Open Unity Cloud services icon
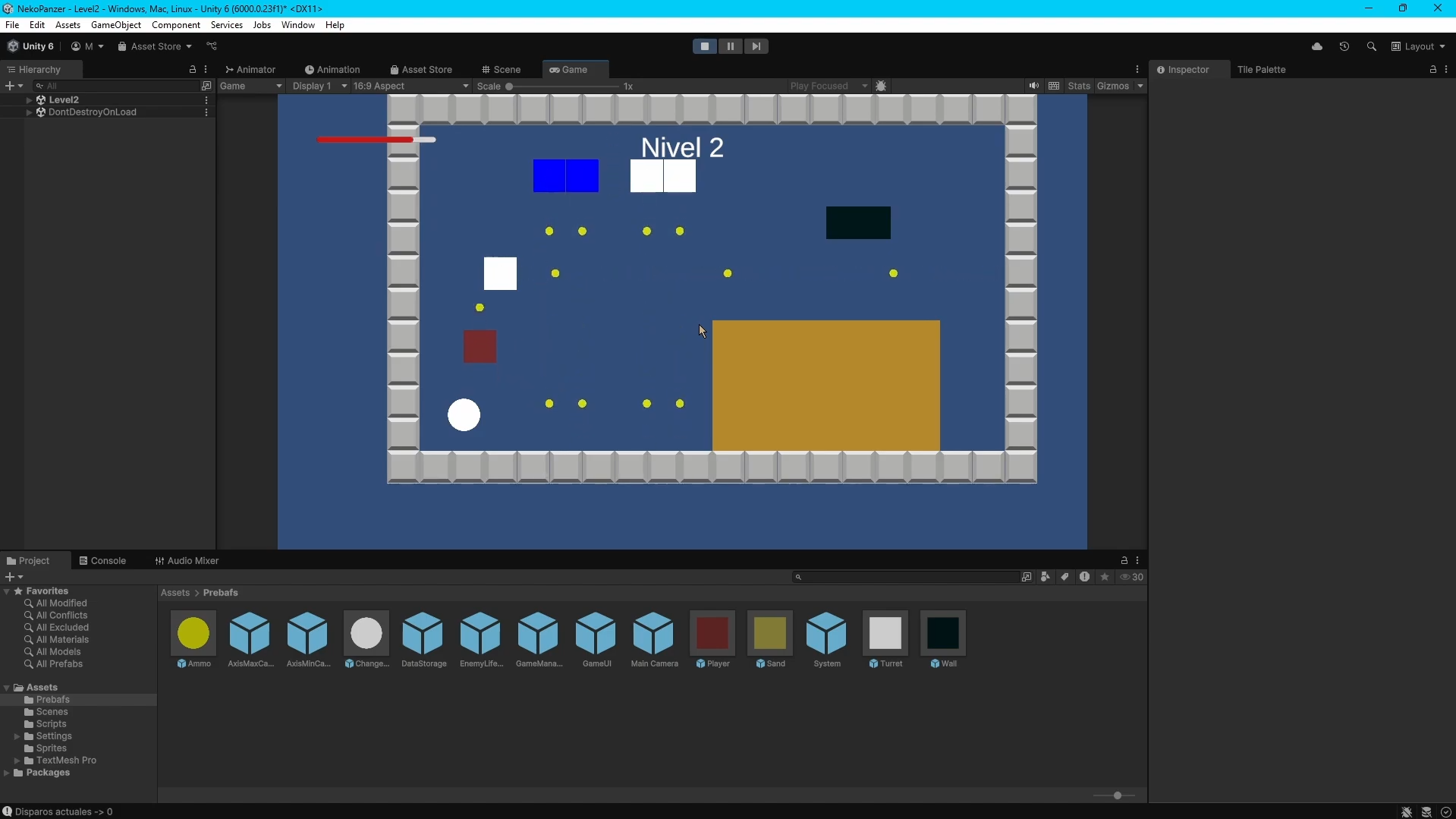Screen dimensions: 1456x819 pos(1316,46)
